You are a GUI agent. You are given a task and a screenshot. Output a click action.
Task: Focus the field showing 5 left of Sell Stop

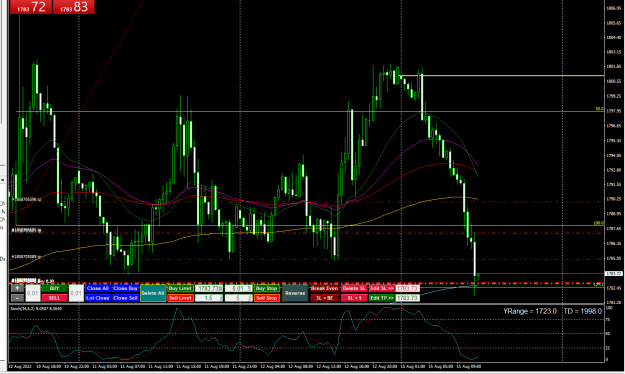238,298
